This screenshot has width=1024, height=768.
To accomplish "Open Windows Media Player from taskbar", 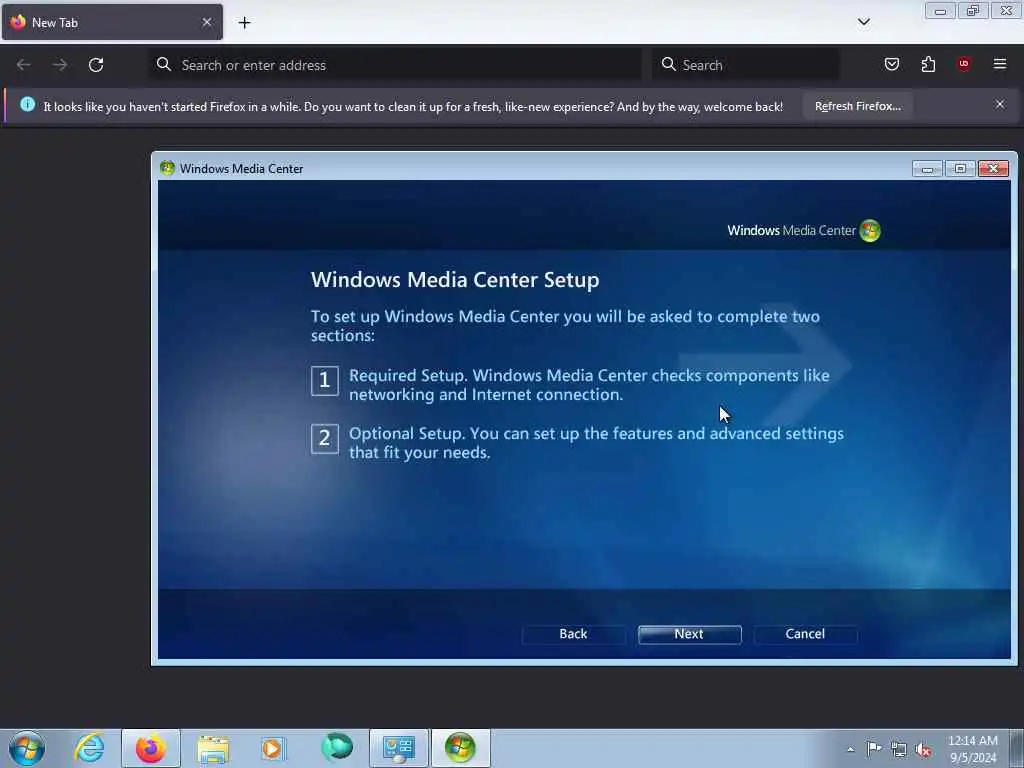I will point(274,748).
